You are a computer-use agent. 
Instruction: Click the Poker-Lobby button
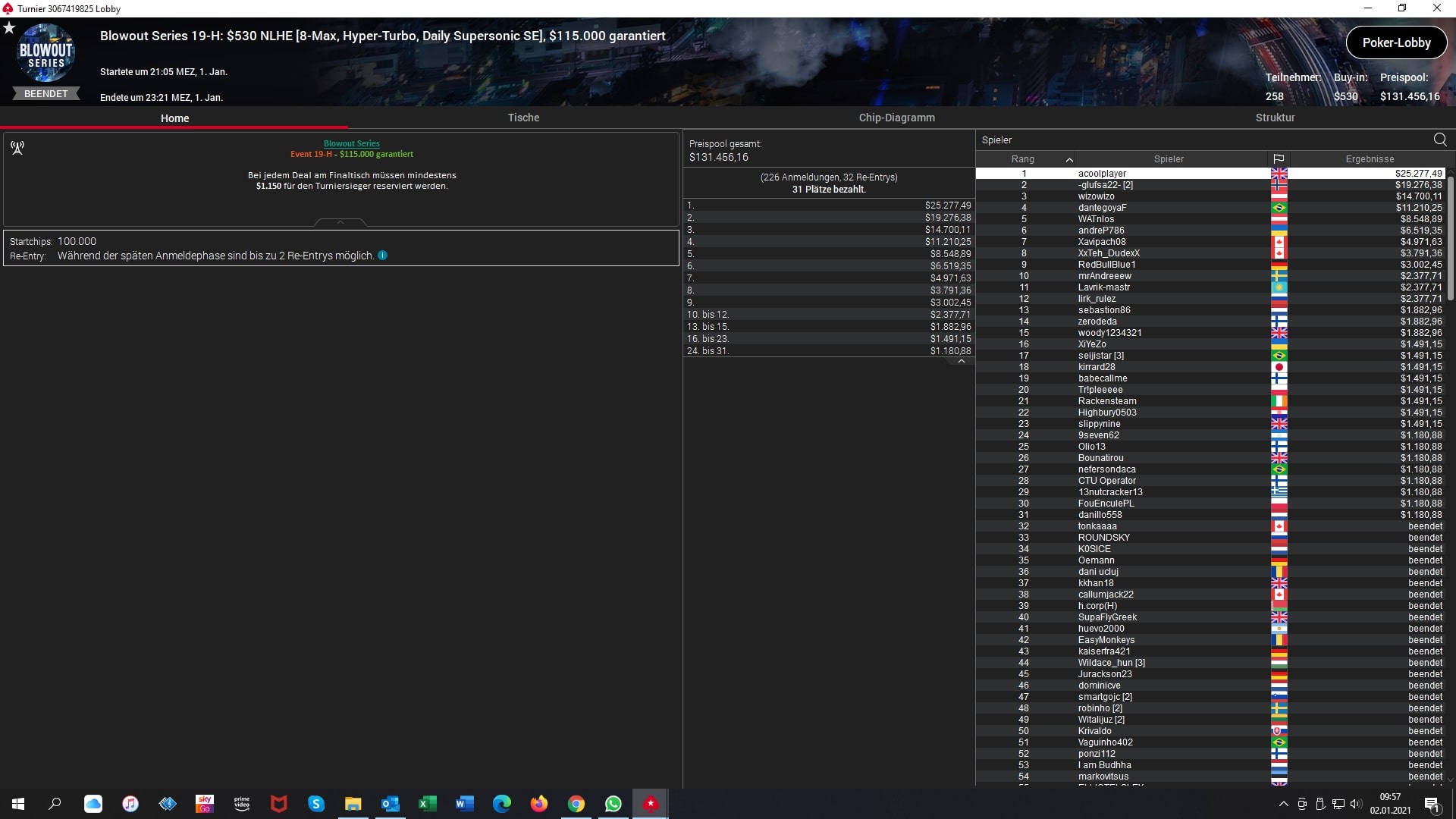tap(1396, 42)
